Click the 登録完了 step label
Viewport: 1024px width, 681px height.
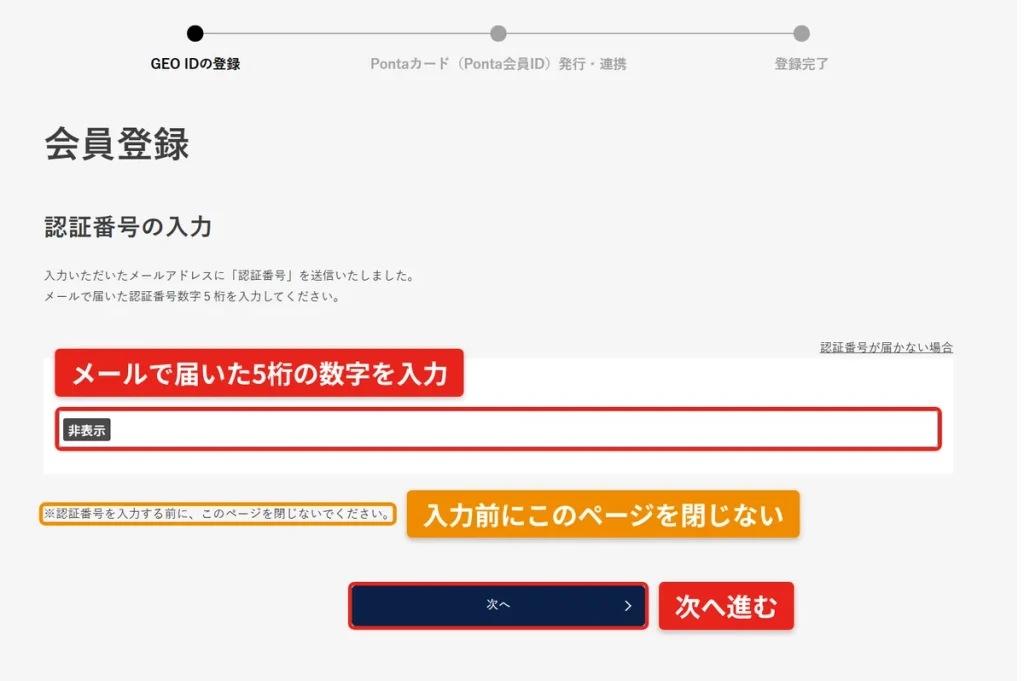(x=801, y=64)
